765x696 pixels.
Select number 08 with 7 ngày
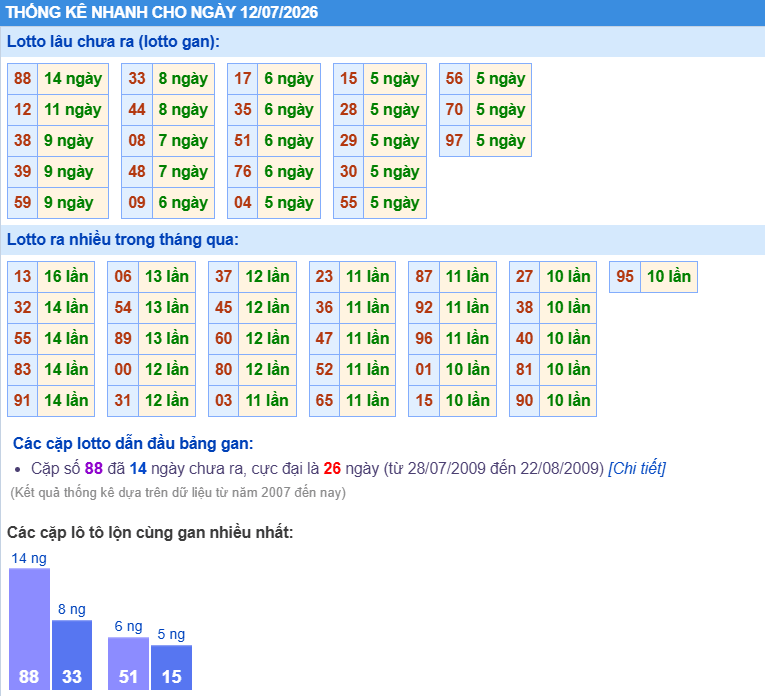[137, 140]
